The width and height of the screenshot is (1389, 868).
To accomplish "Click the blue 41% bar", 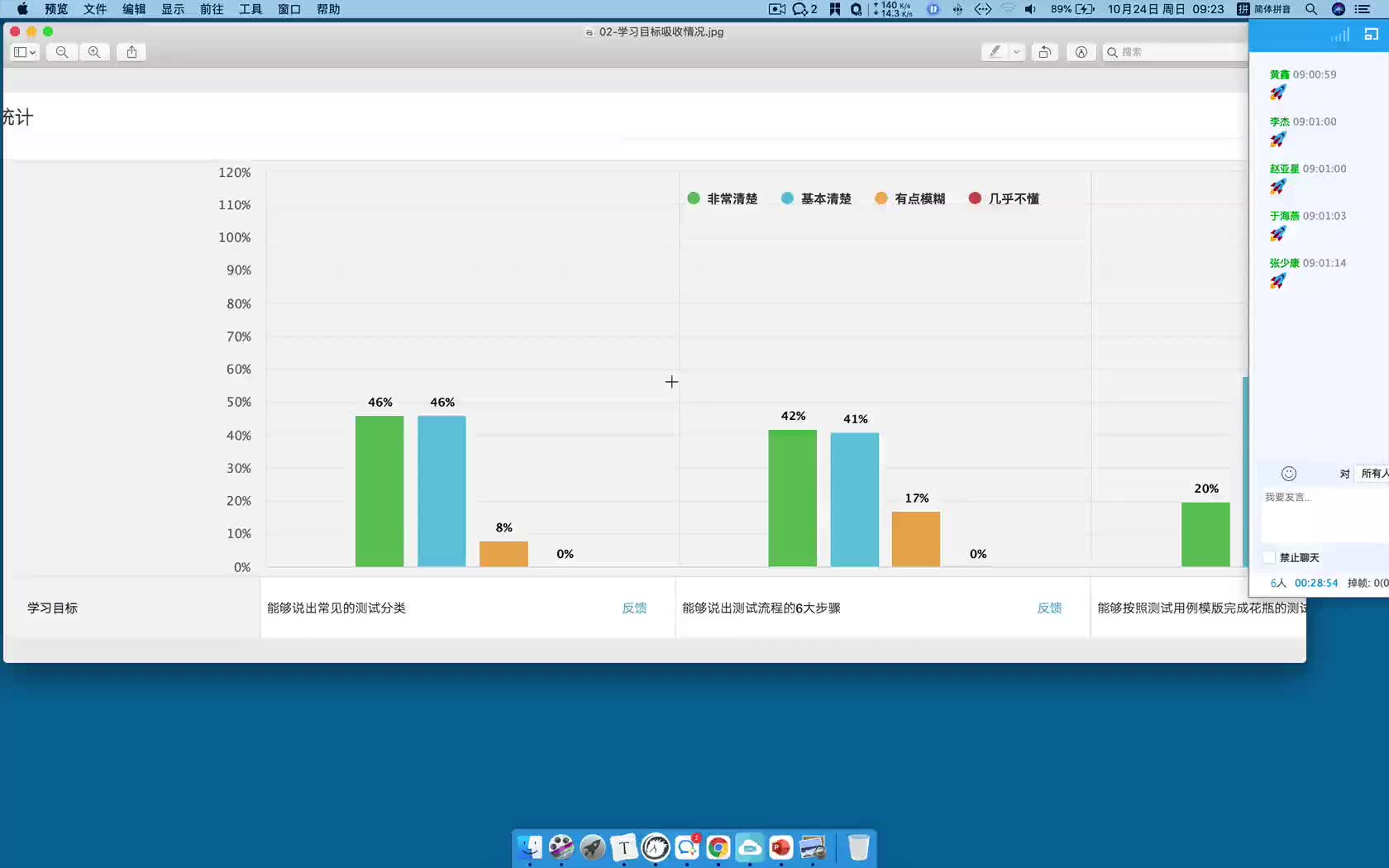I will (854, 499).
